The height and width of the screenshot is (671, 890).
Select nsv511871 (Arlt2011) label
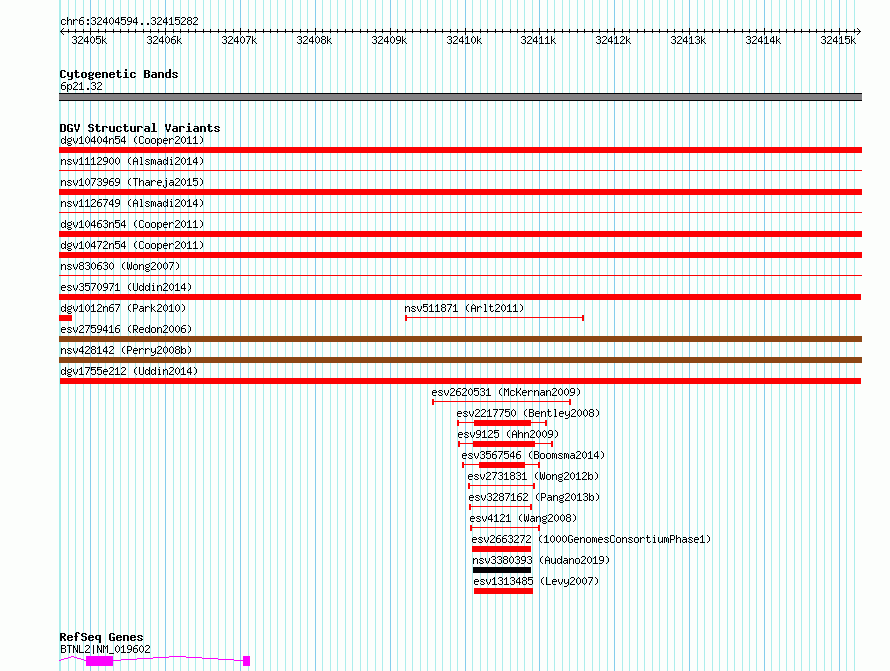(x=464, y=308)
